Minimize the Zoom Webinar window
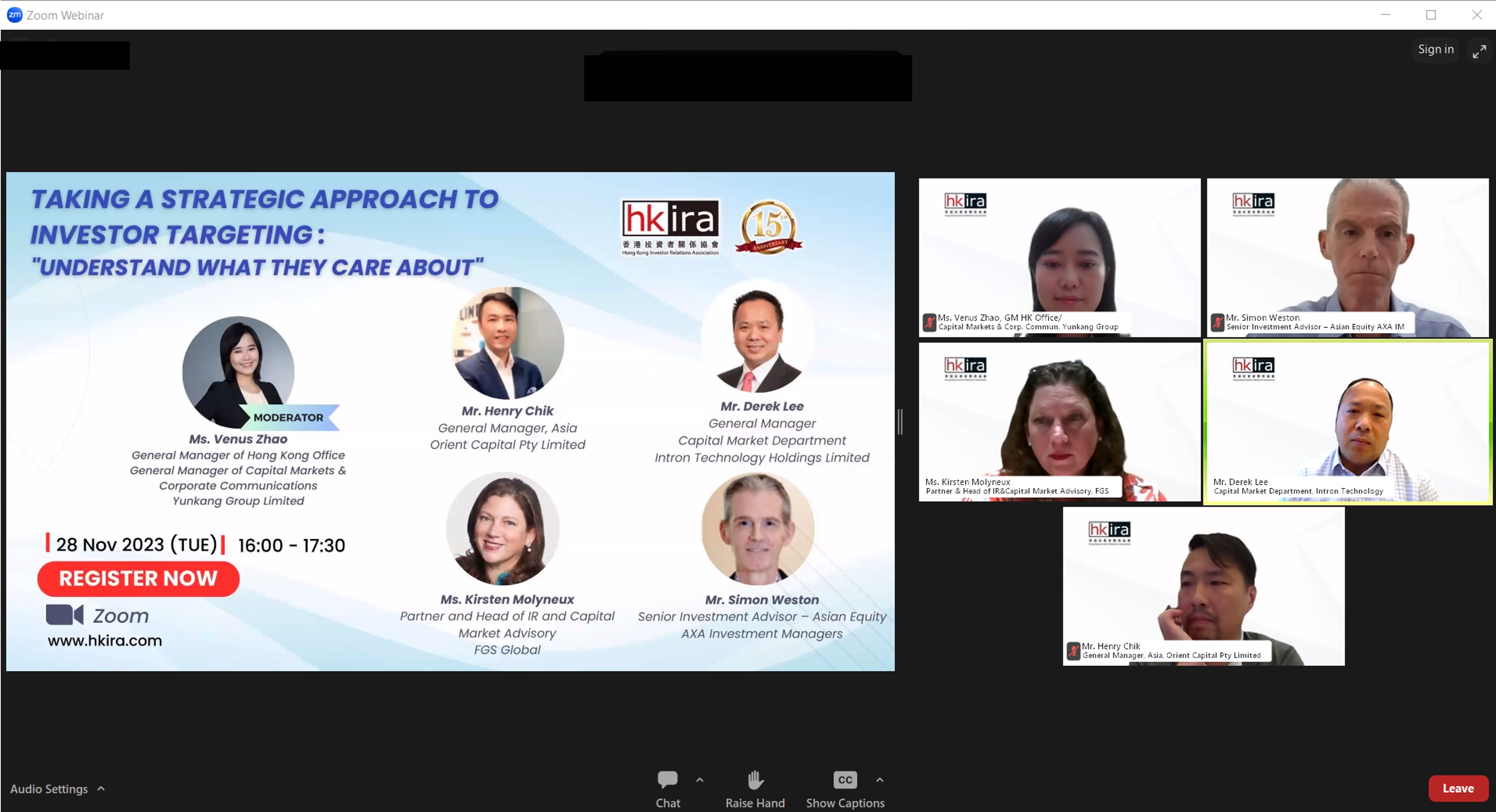The image size is (1496, 812). click(x=1385, y=14)
